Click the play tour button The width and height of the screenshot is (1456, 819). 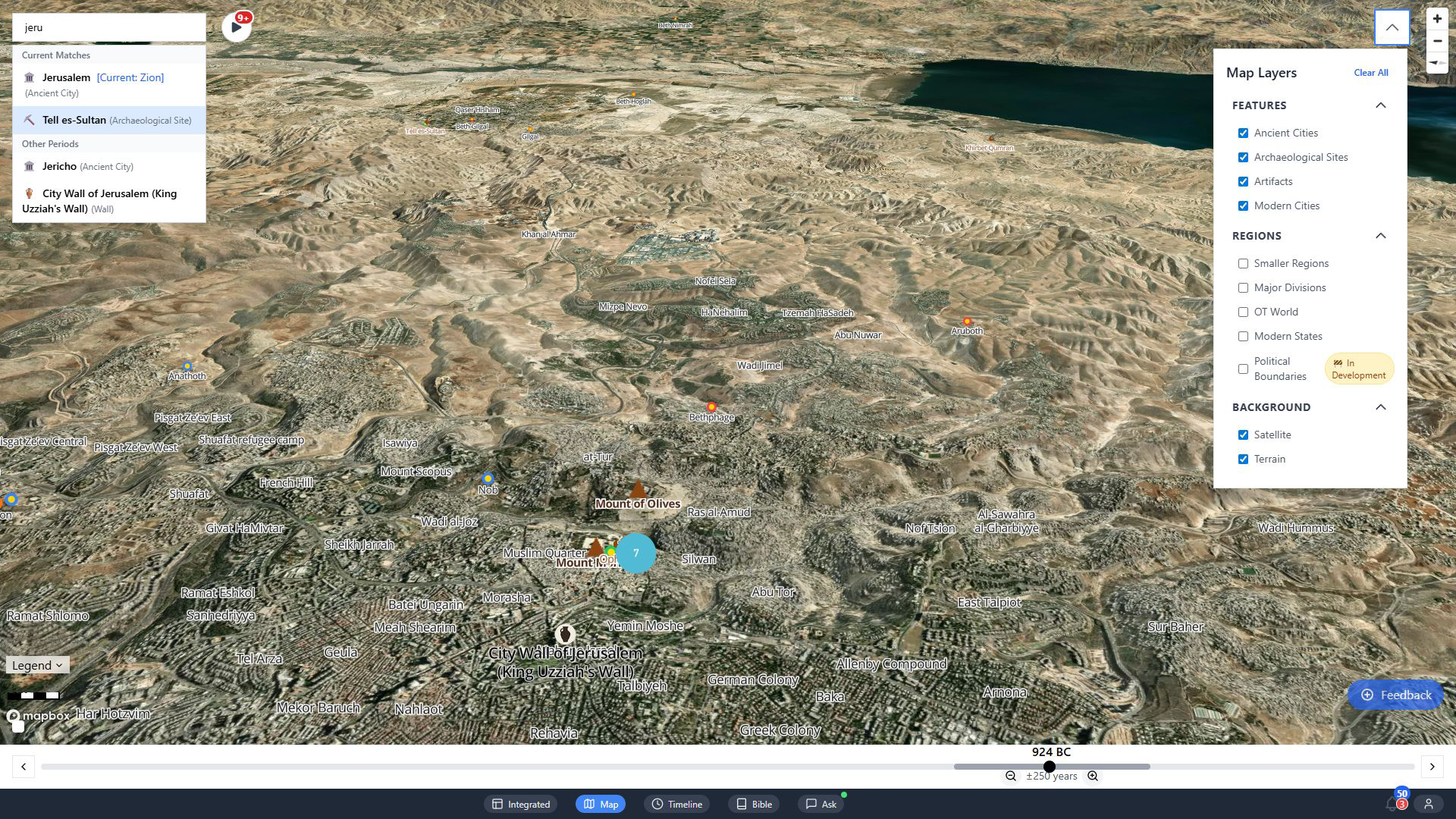[236, 27]
